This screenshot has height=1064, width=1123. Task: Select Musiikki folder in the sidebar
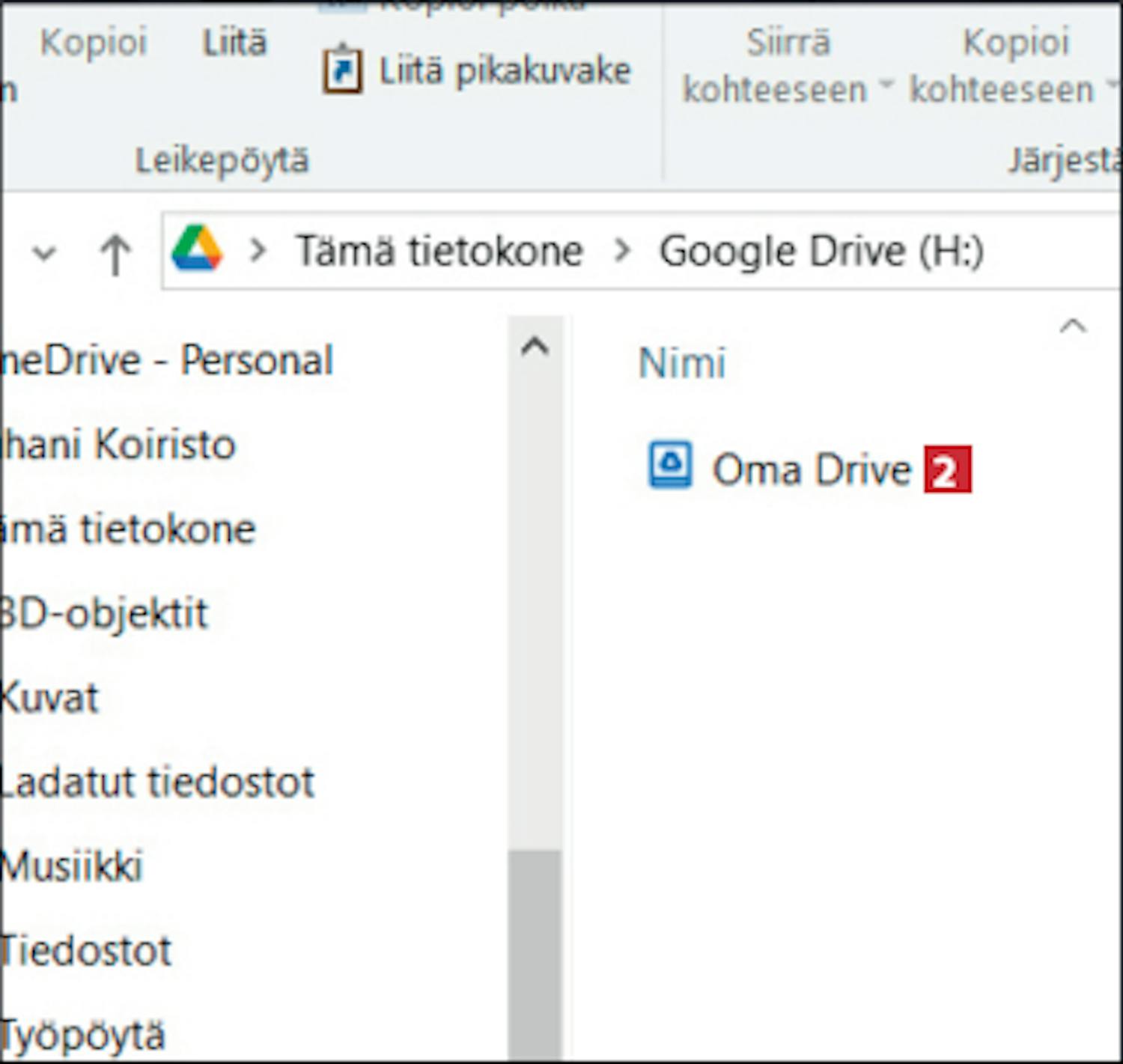(72, 867)
